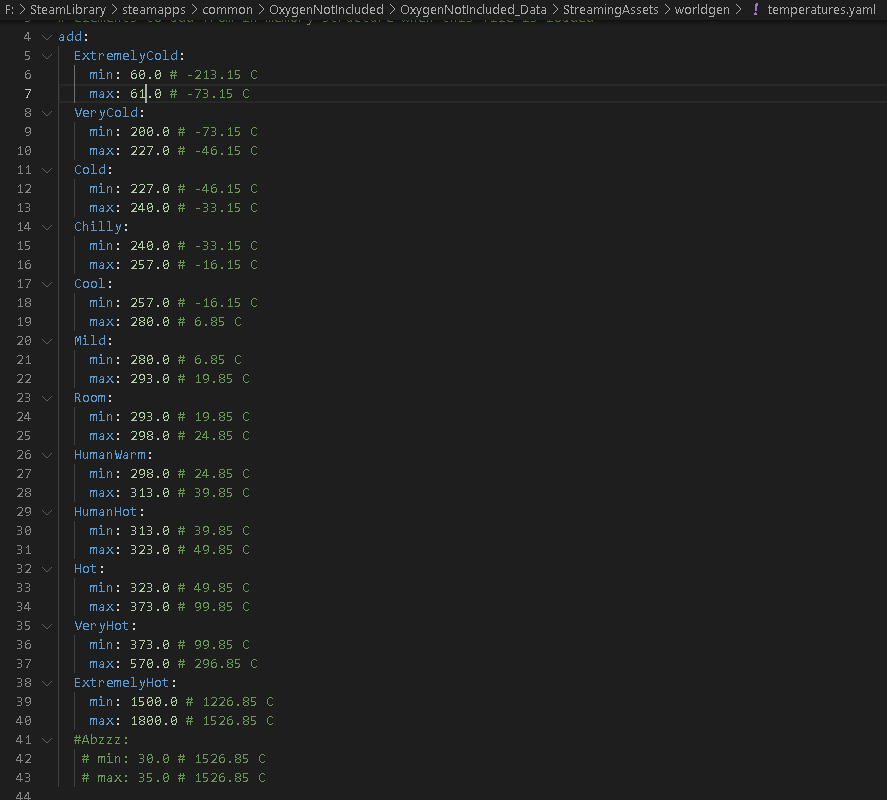Click temperatures.yaml file name in breadcrumb
Viewport: 887px width, 800px height.
pyautogui.click(x=821, y=9)
